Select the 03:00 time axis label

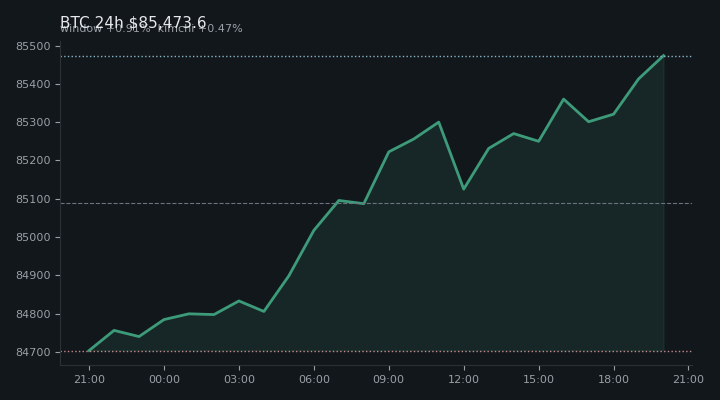(x=239, y=379)
